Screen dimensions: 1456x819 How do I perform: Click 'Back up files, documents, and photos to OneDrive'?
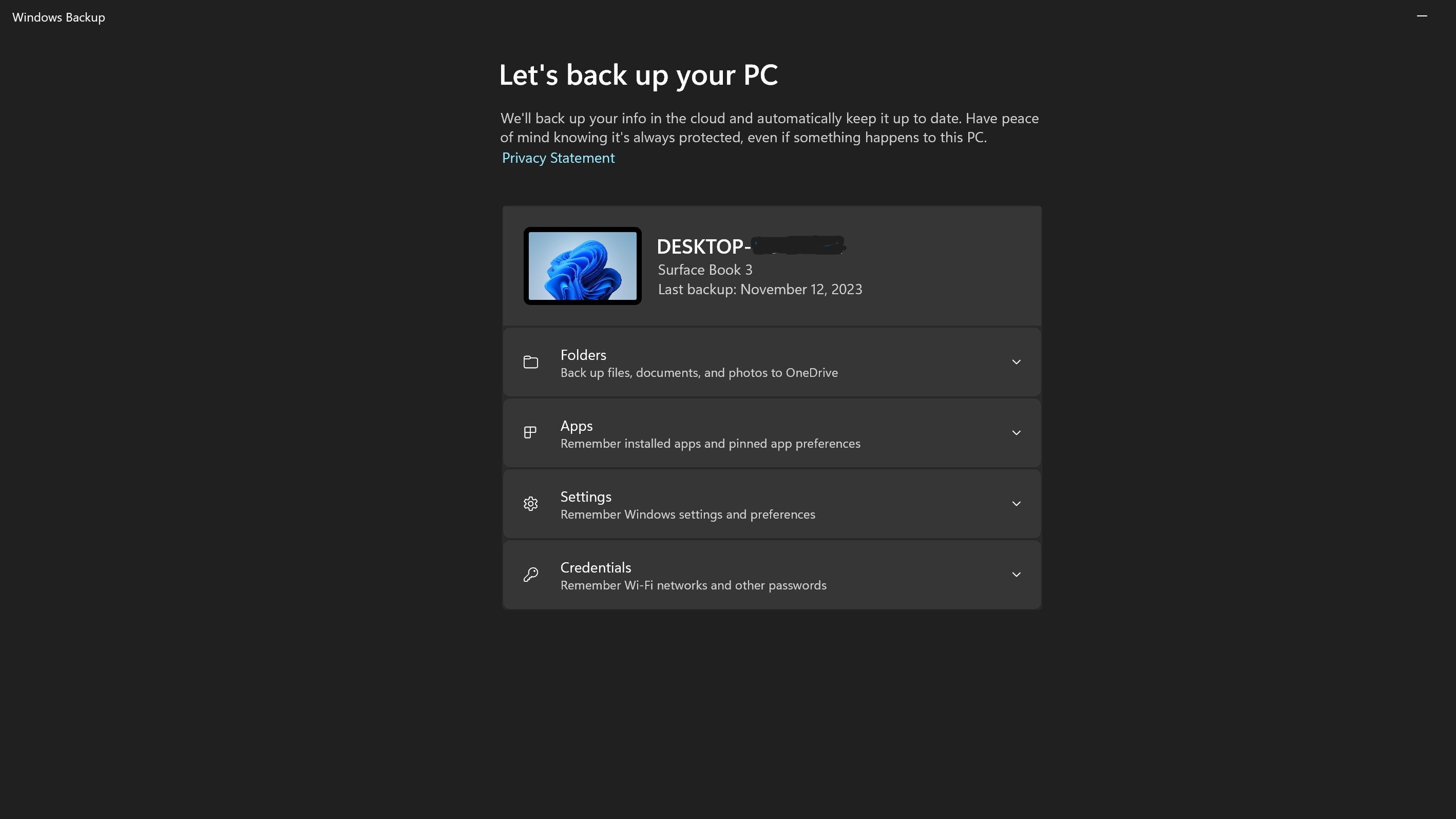[699, 372]
